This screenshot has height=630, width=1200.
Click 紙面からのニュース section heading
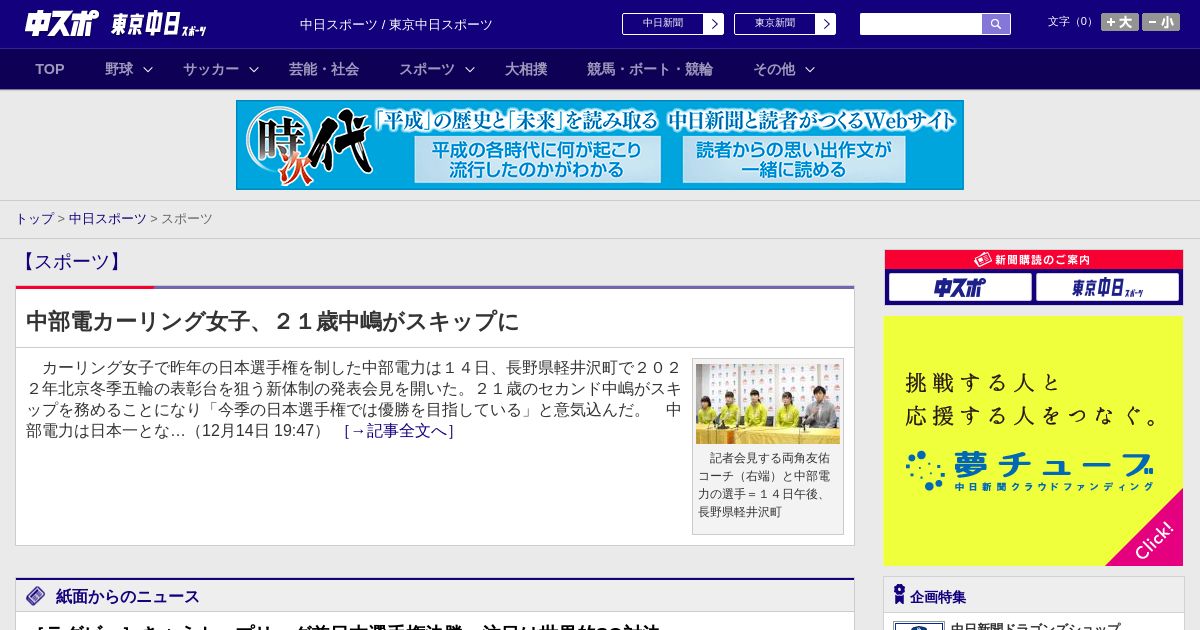click(x=128, y=597)
